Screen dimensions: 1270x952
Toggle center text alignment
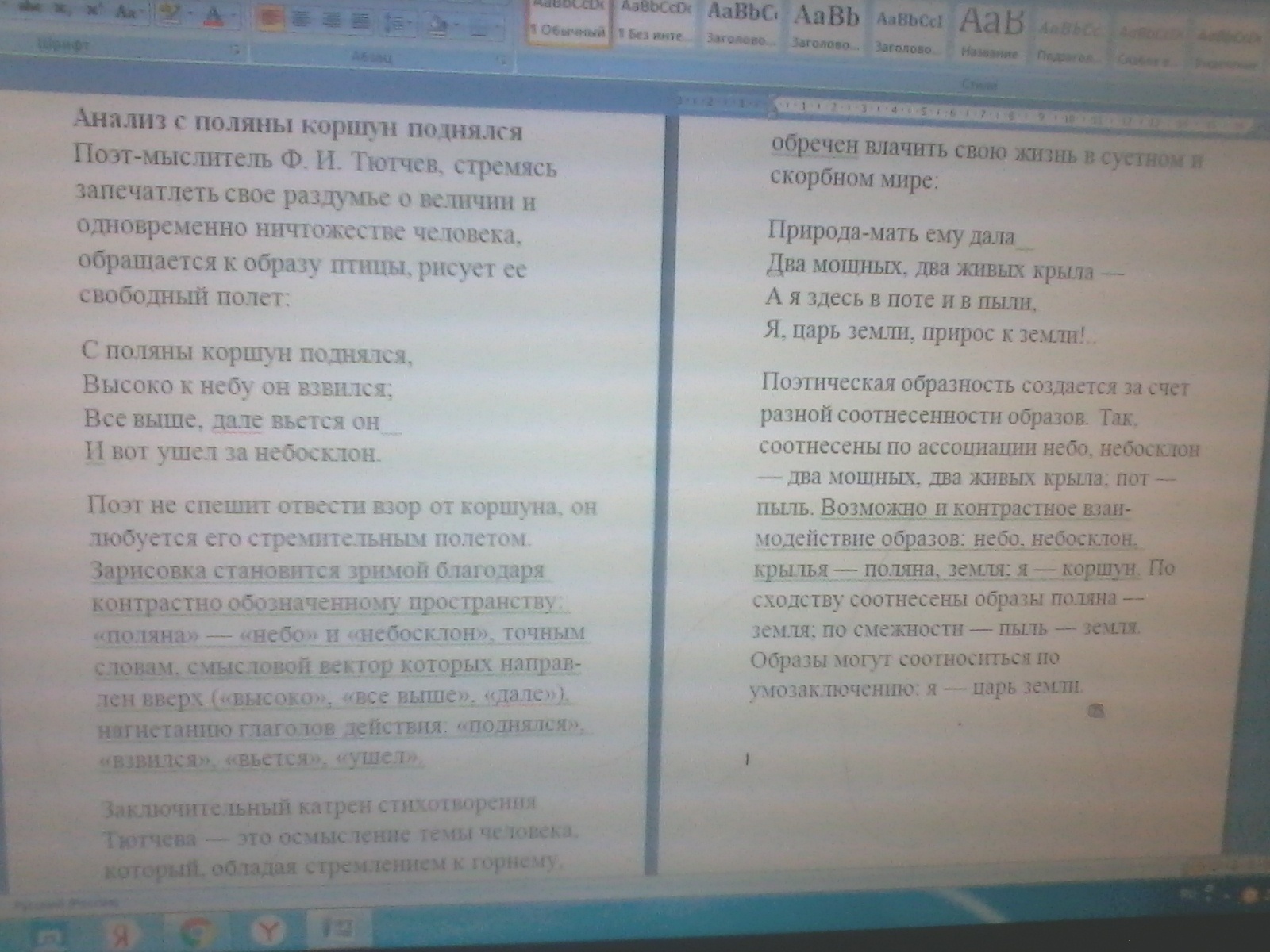301,19
